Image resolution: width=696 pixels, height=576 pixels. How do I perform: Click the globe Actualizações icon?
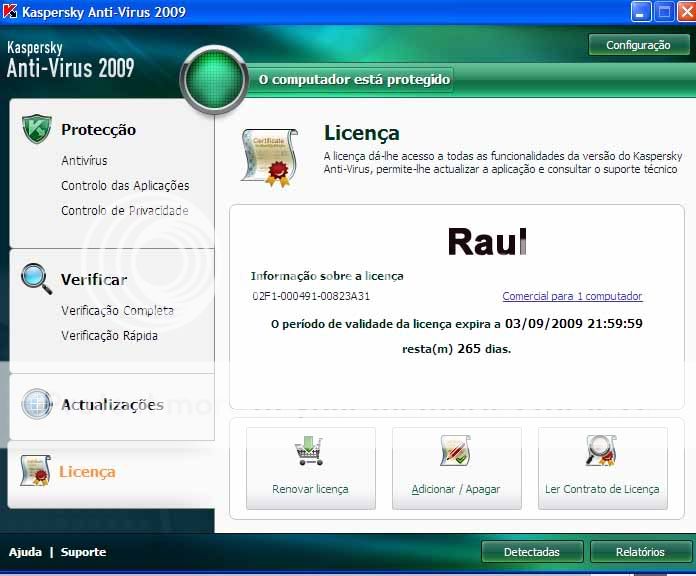pos(36,405)
